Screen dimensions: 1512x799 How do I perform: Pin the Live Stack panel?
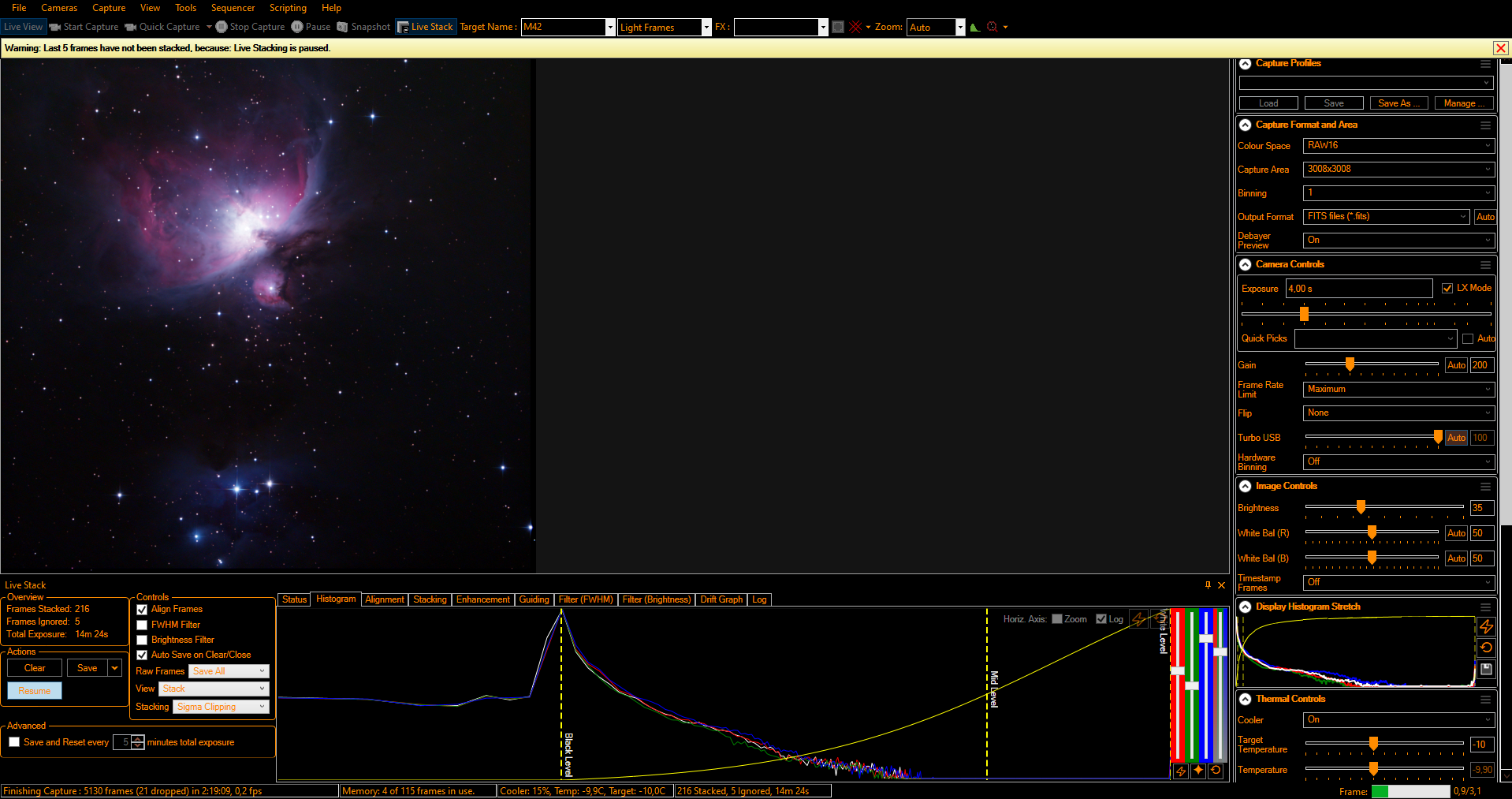tap(1208, 585)
